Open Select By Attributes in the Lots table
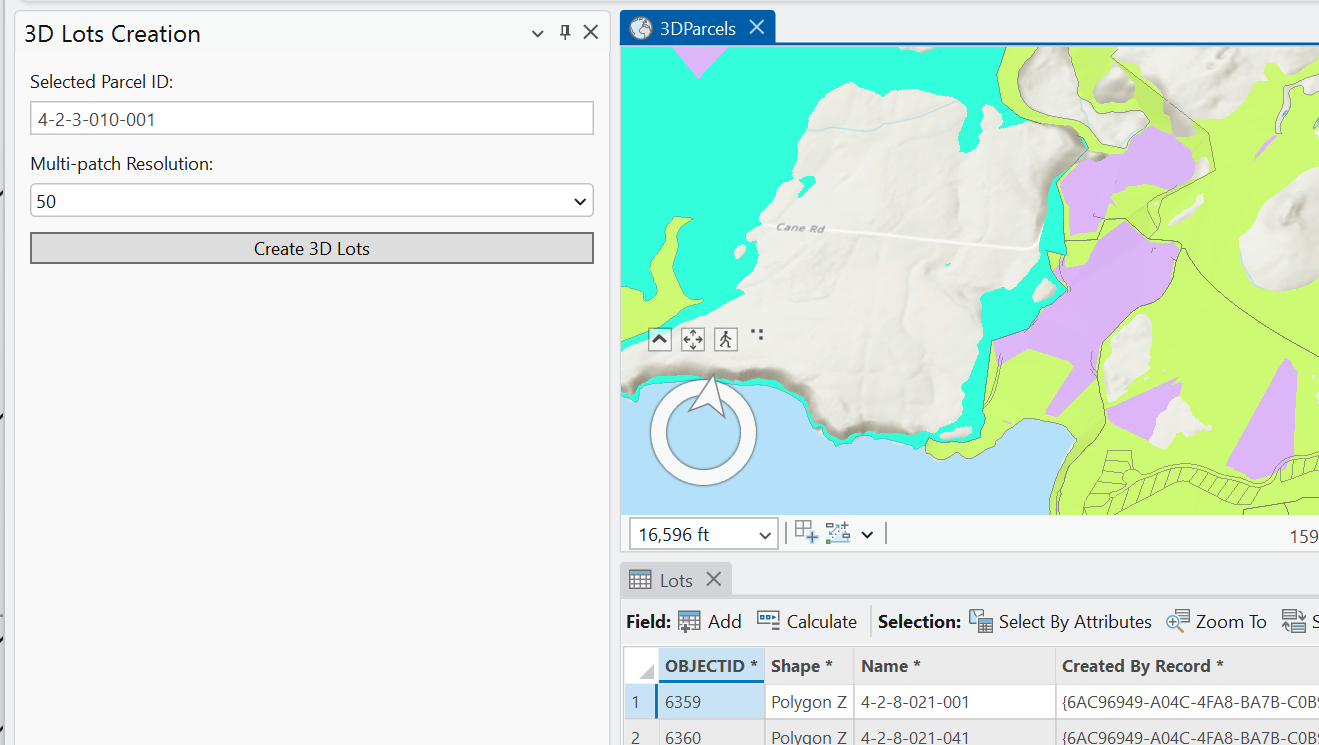Viewport: 1319px width, 745px height. pyautogui.click(x=1060, y=621)
